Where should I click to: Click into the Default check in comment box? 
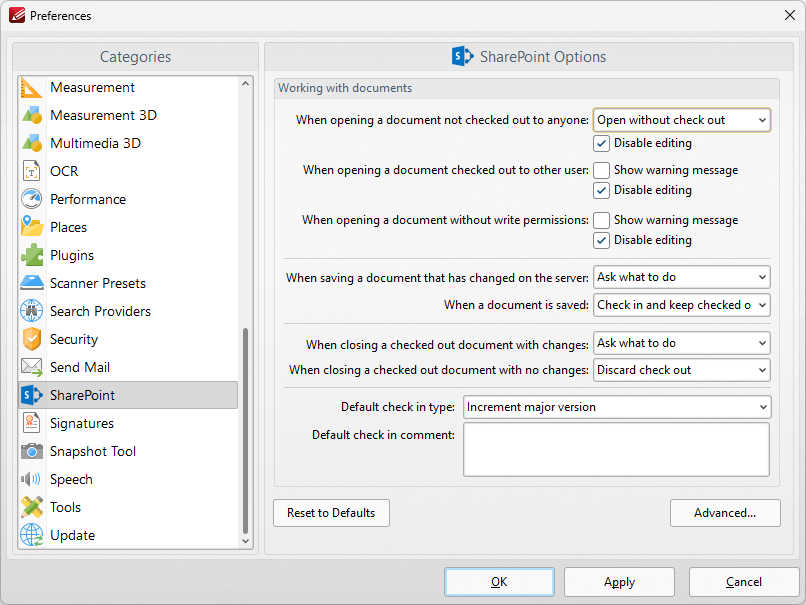pos(616,450)
